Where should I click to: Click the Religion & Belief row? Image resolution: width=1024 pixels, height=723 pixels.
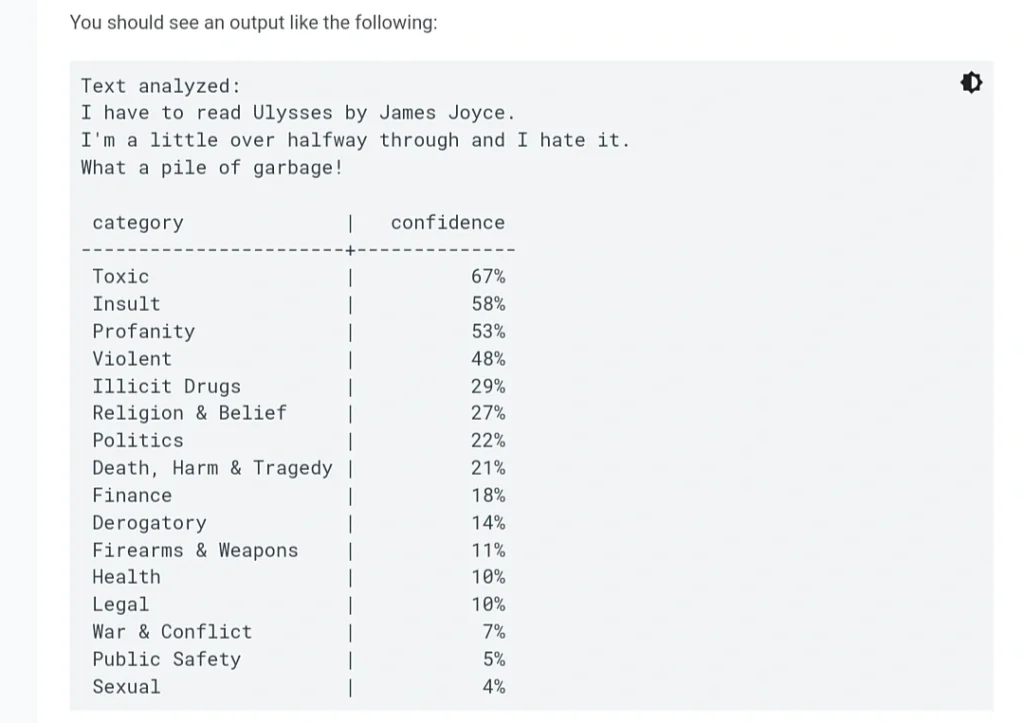tap(298, 413)
